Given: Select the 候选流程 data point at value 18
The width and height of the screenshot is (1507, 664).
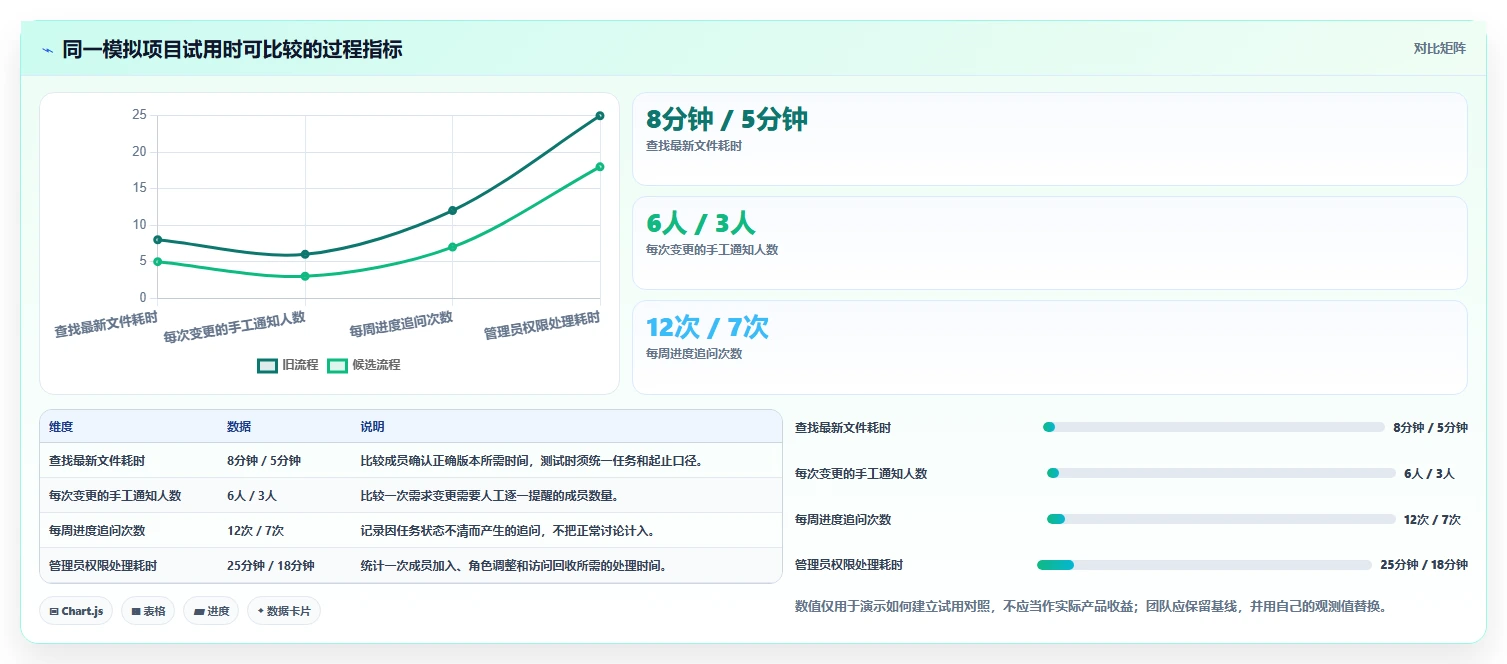Looking at the screenshot, I should pyautogui.click(x=600, y=167).
